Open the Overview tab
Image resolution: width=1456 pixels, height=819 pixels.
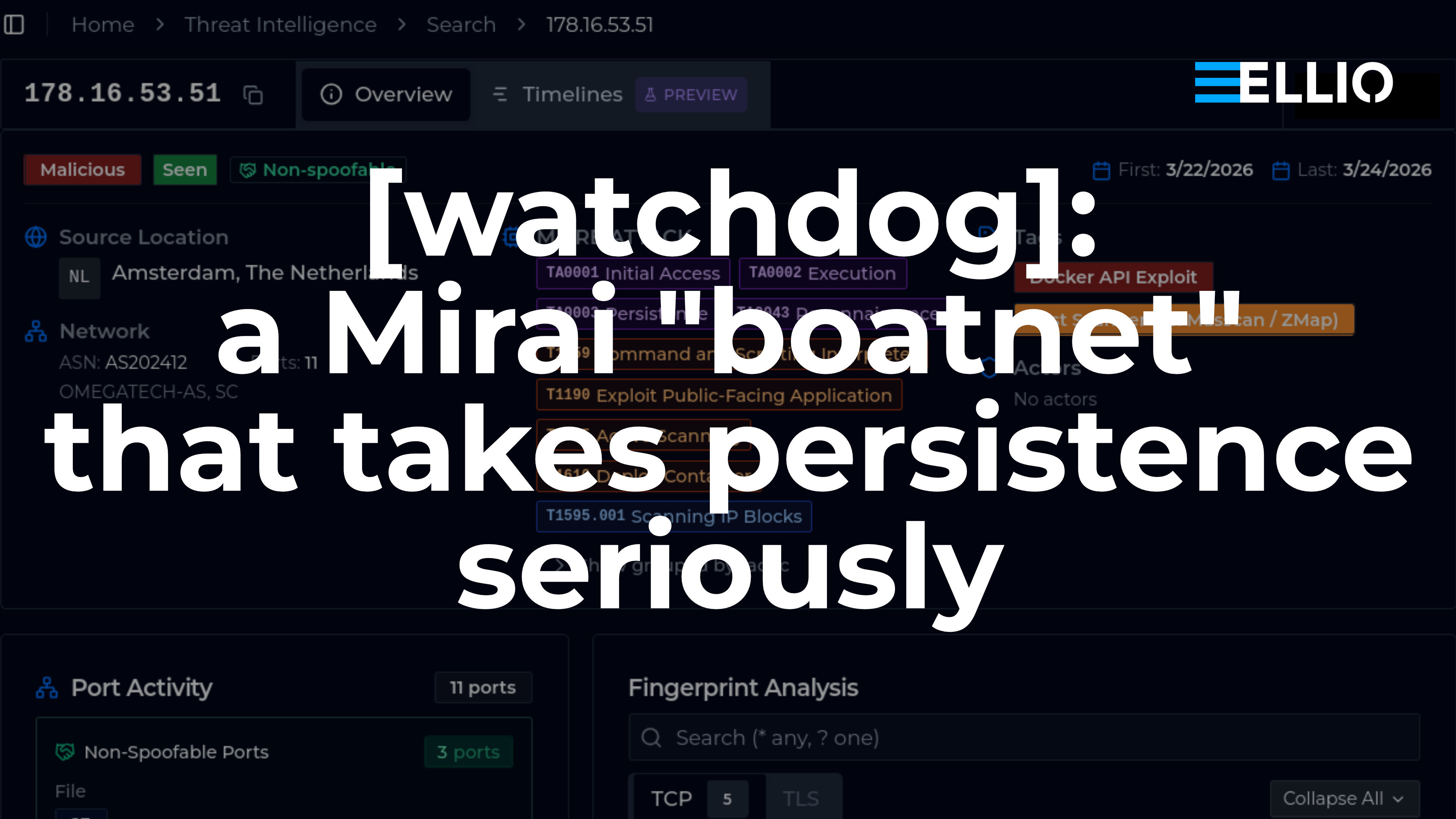point(386,94)
